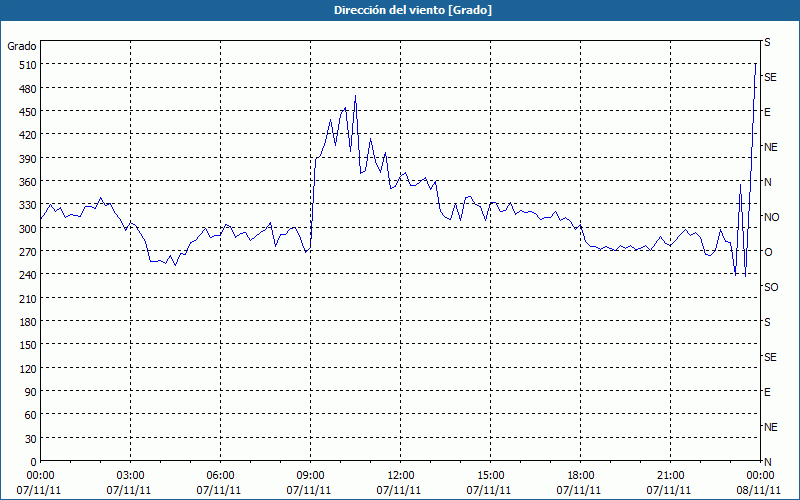Pick the 240 degree axis label

coord(29,275)
